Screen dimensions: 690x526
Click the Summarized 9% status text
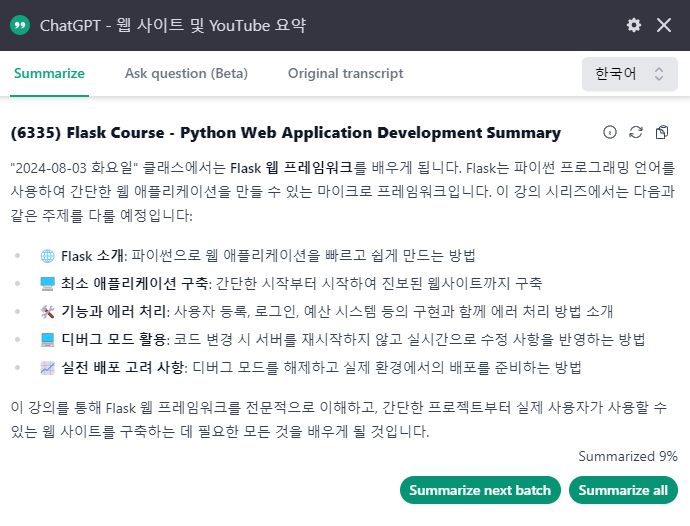pos(628,456)
